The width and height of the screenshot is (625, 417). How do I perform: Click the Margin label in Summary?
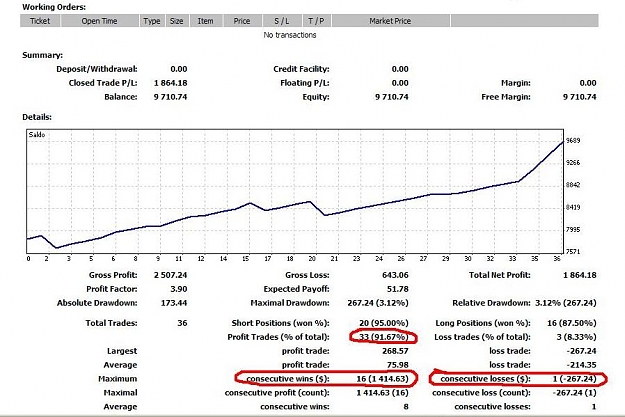coord(516,83)
